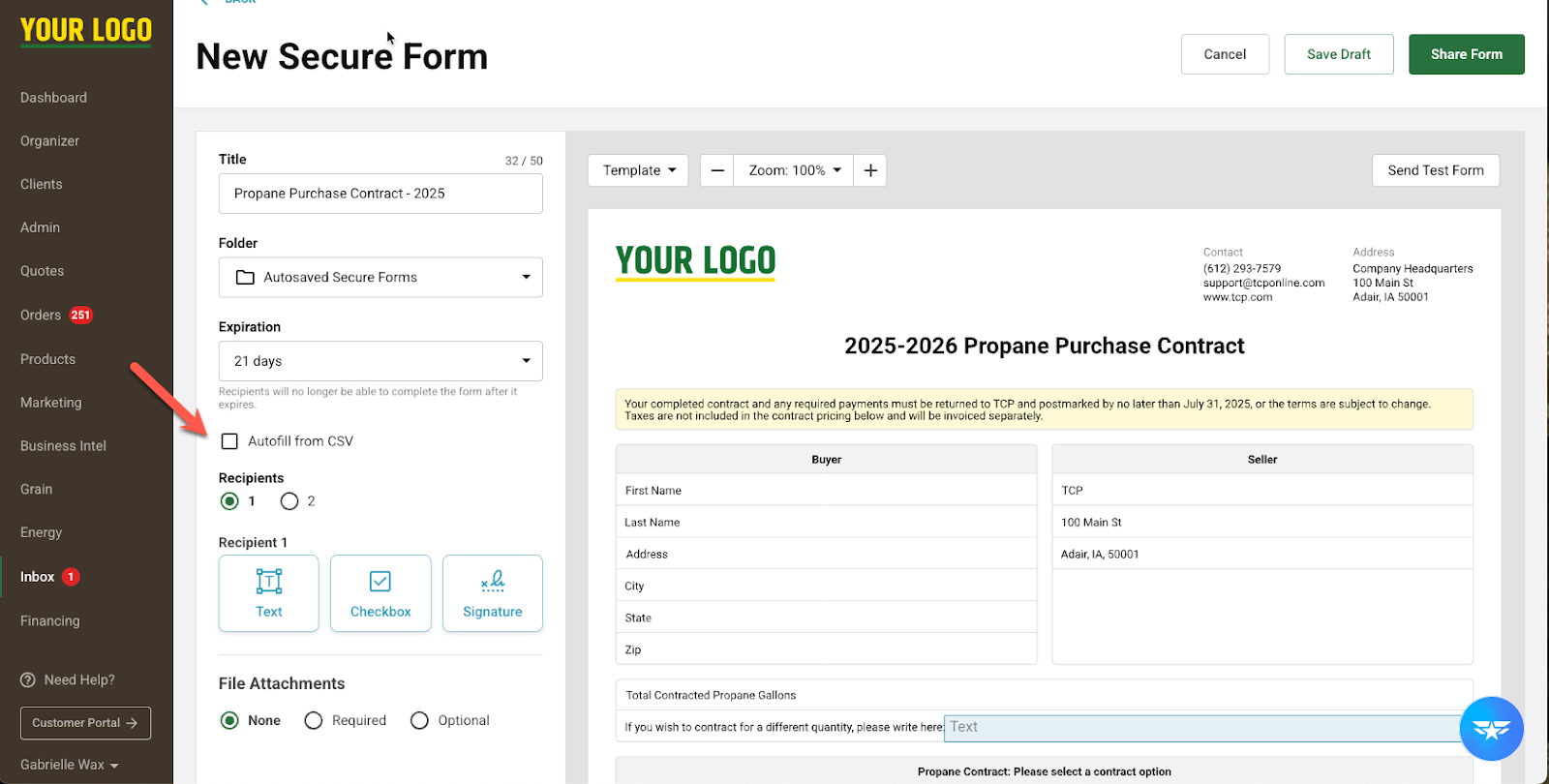Enable the Autofill from CSV checkbox
The width and height of the screenshot is (1549, 784).
[229, 441]
